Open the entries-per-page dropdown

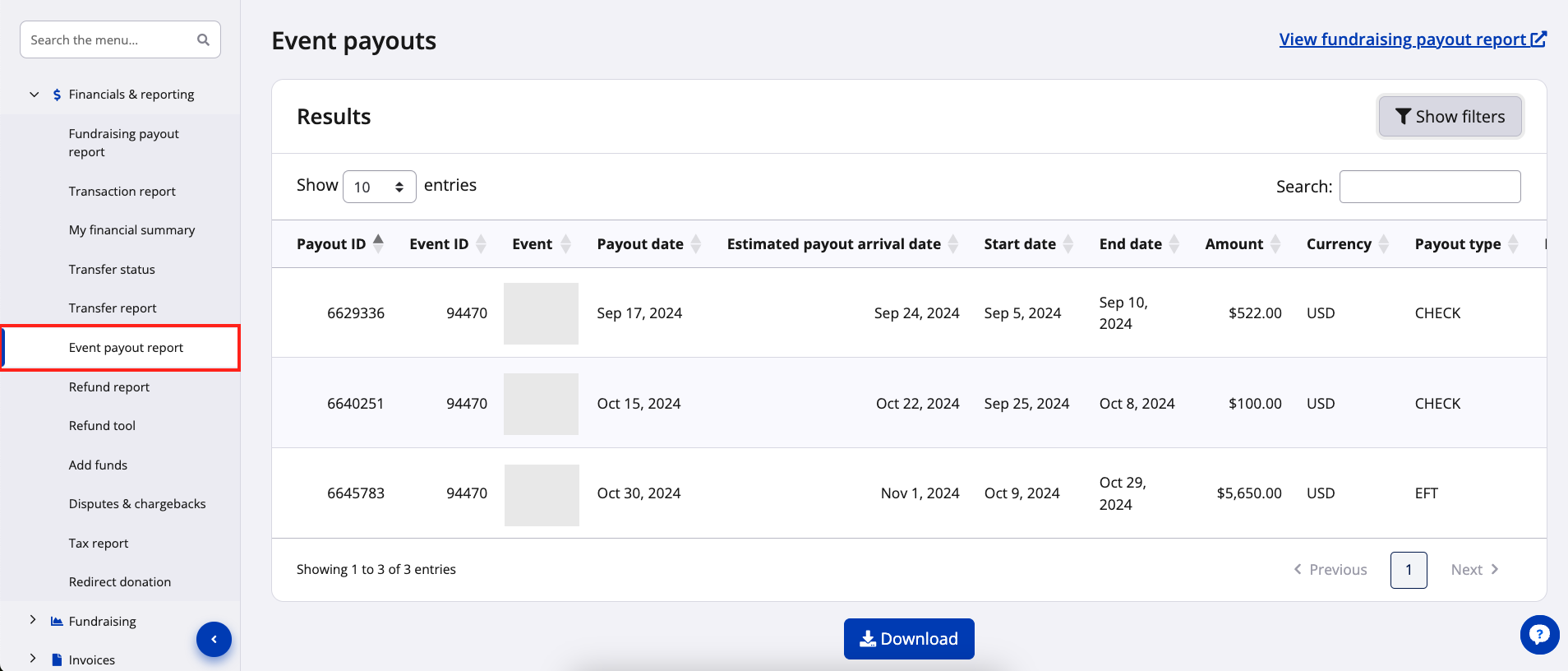coord(379,187)
